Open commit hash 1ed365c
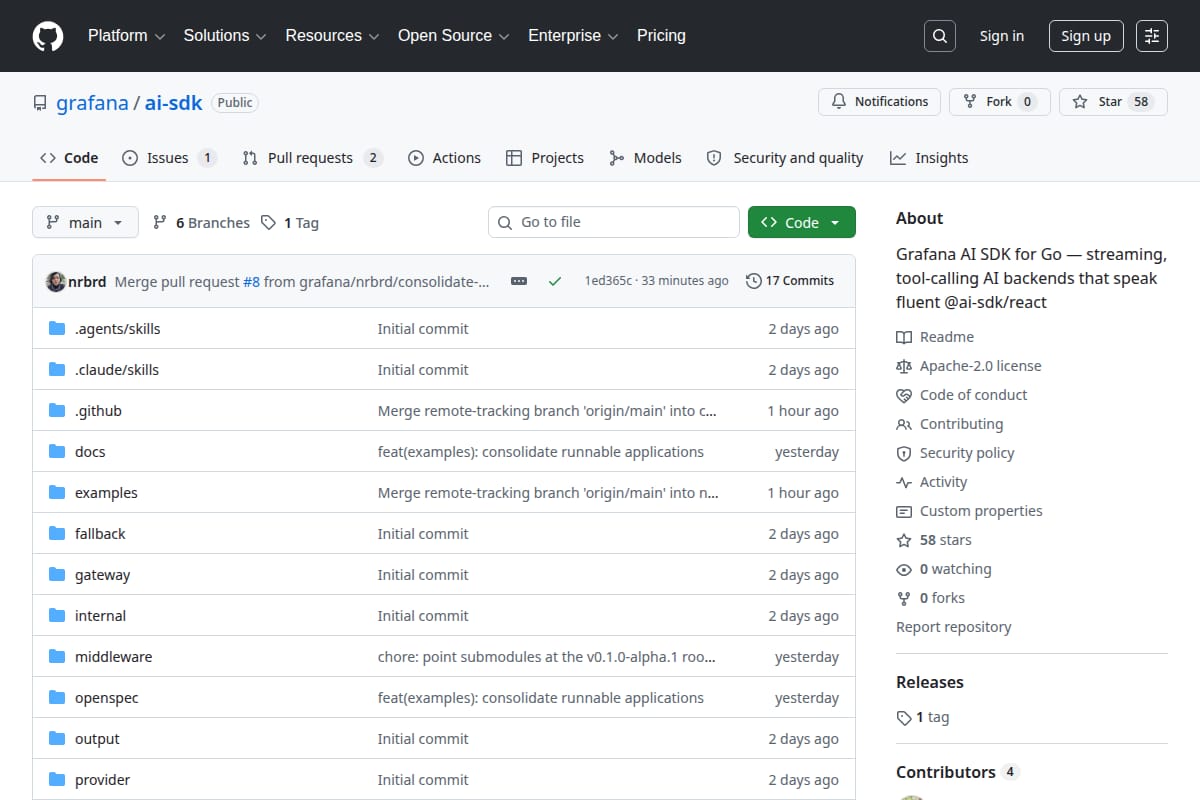Screen dimensions: 1200x800 tap(608, 281)
